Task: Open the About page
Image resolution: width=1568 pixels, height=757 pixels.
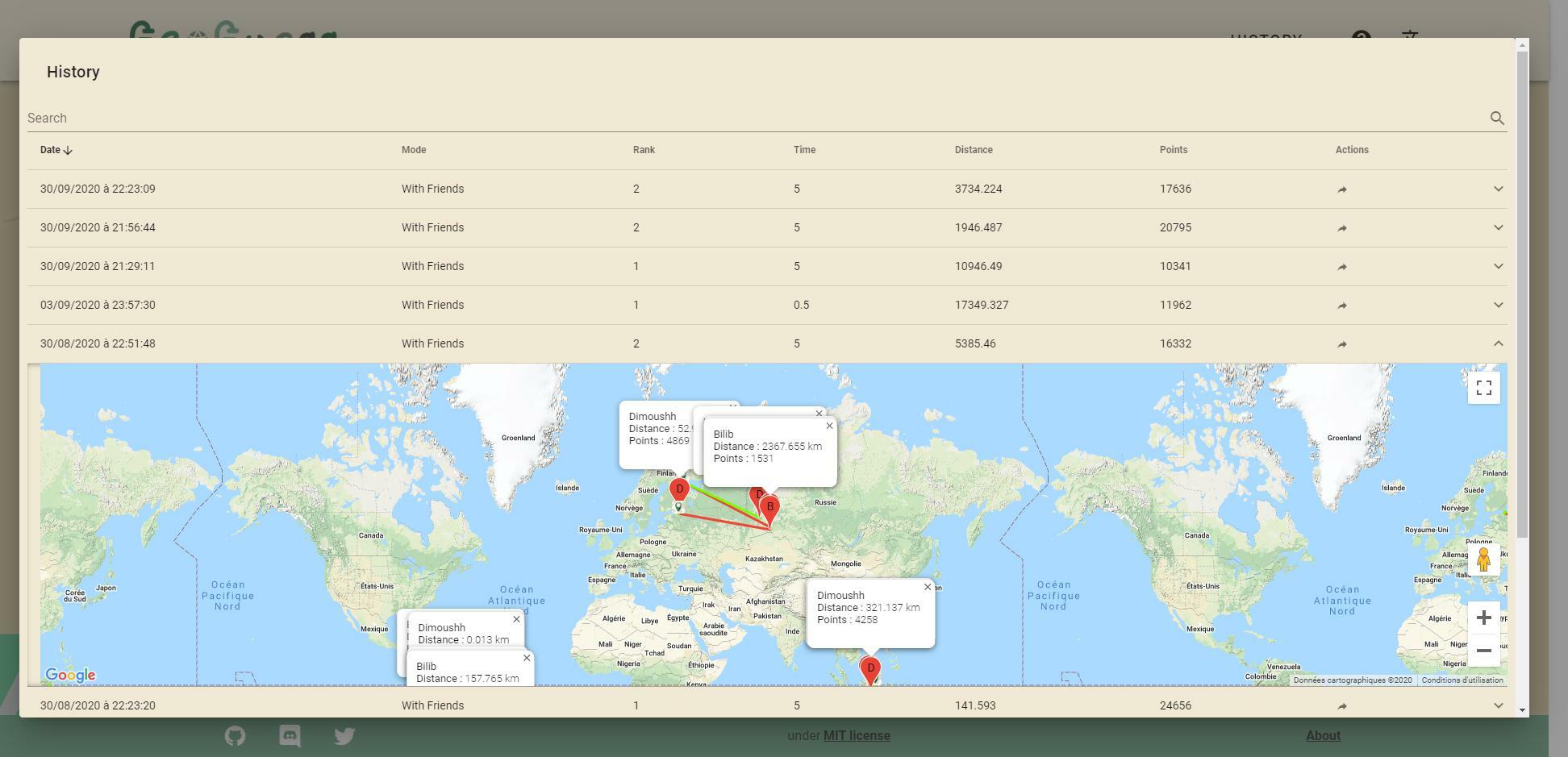Action: [x=1323, y=735]
